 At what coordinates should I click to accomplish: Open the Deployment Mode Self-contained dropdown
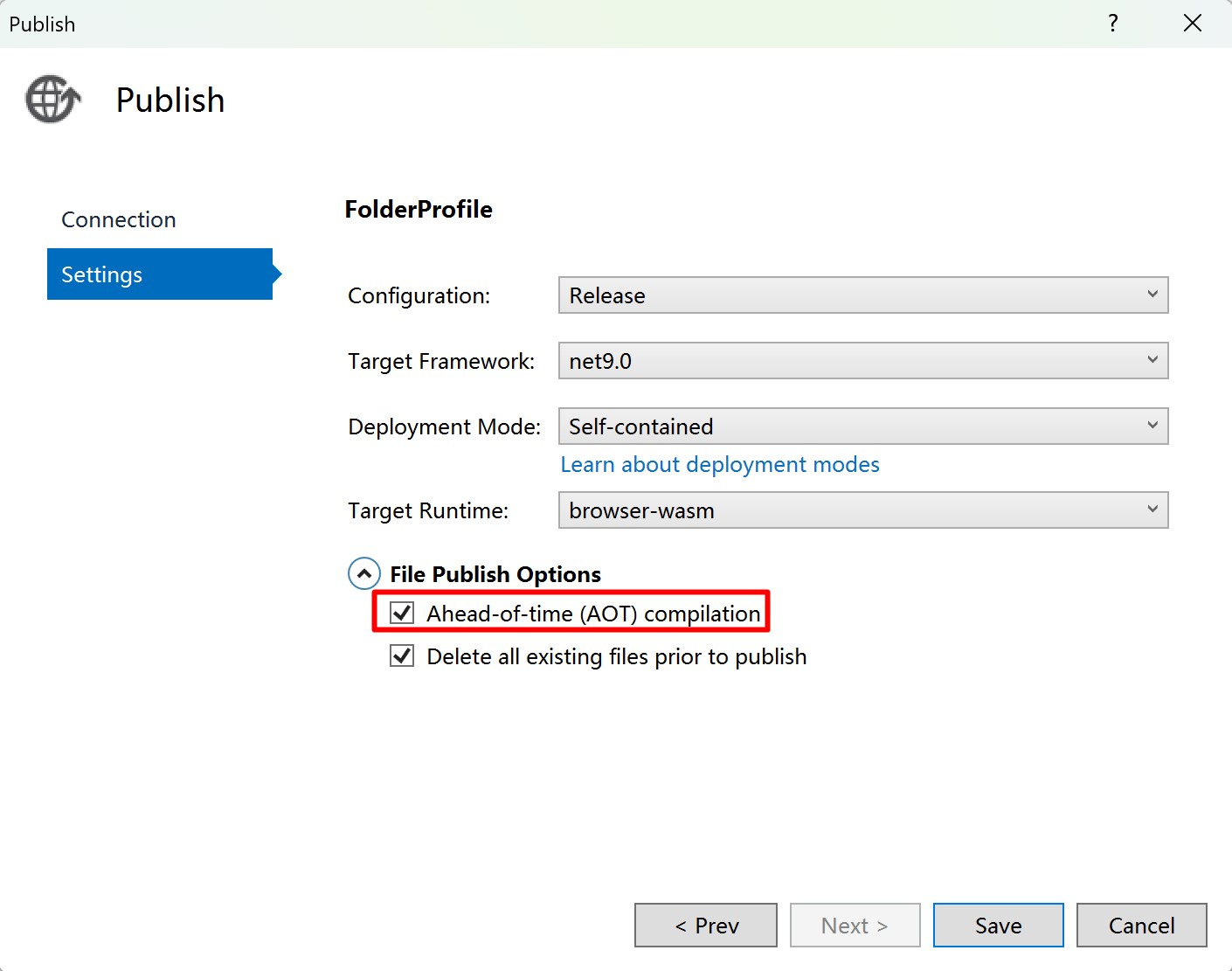pos(862,427)
